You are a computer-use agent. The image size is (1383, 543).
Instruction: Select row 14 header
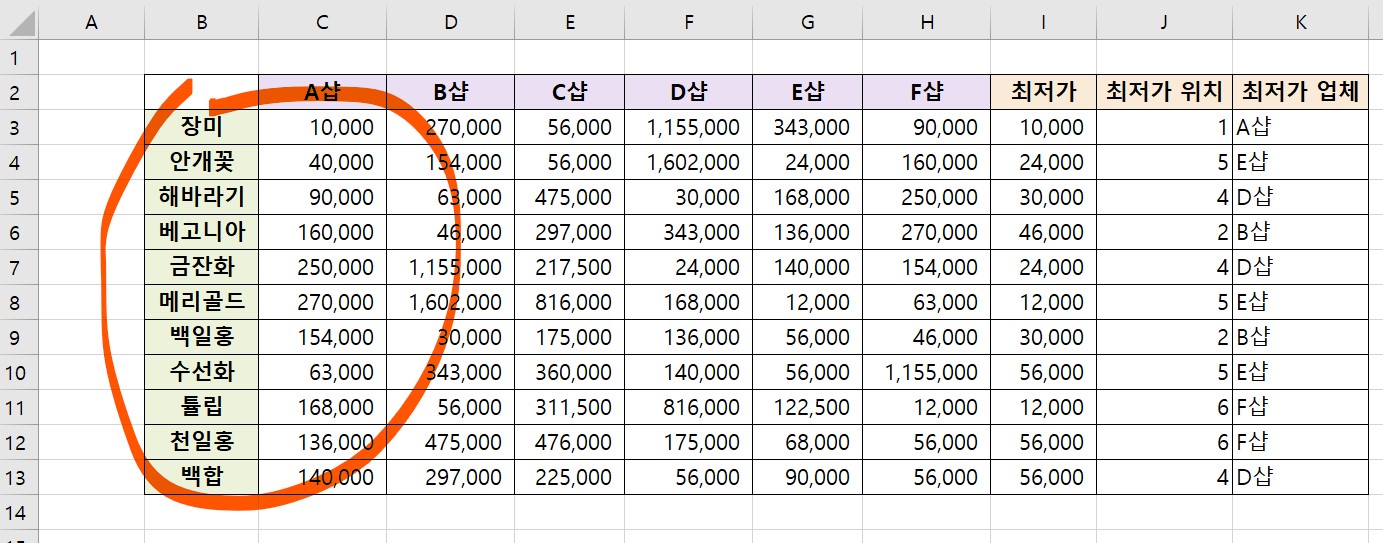click(x=19, y=512)
